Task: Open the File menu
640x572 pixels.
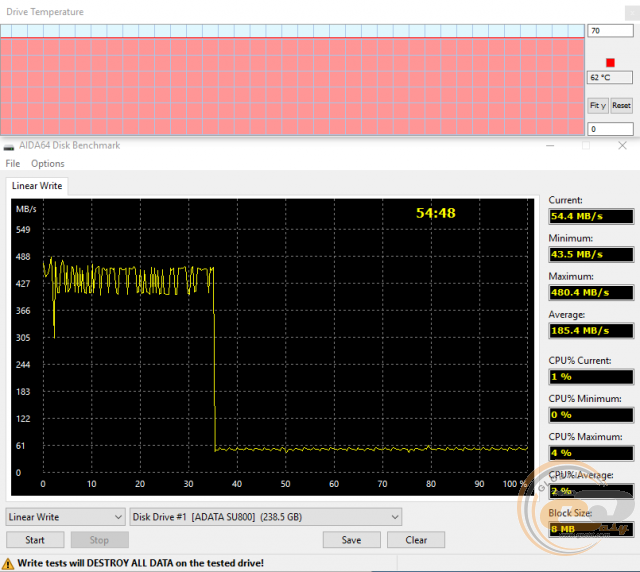Action: pyautogui.click(x=13, y=164)
